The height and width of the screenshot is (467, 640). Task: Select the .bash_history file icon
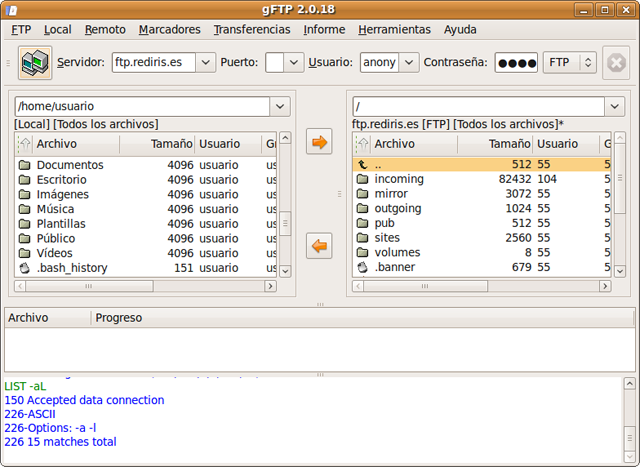(25, 268)
